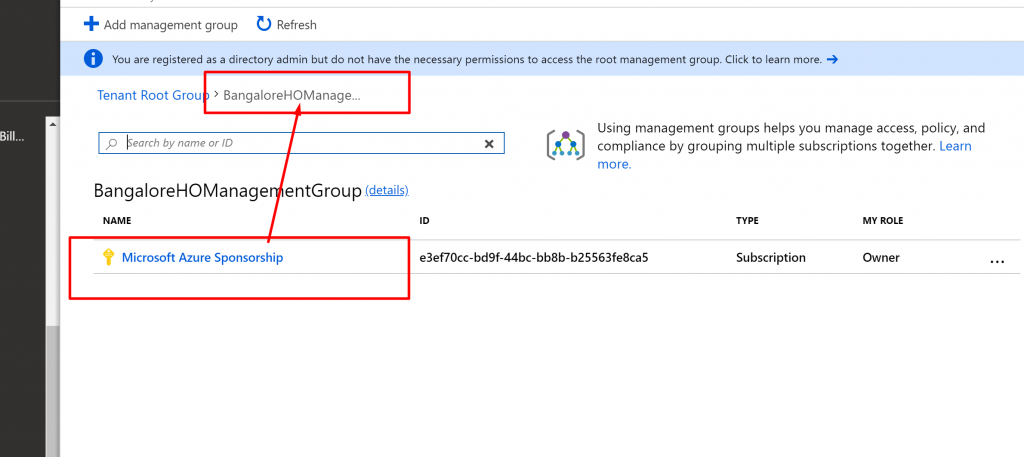The width and height of the screenshot is (1024, 457).
Task: Open the (details) link for BangaloreHOManagementGroup
Action: click(386, 190)
